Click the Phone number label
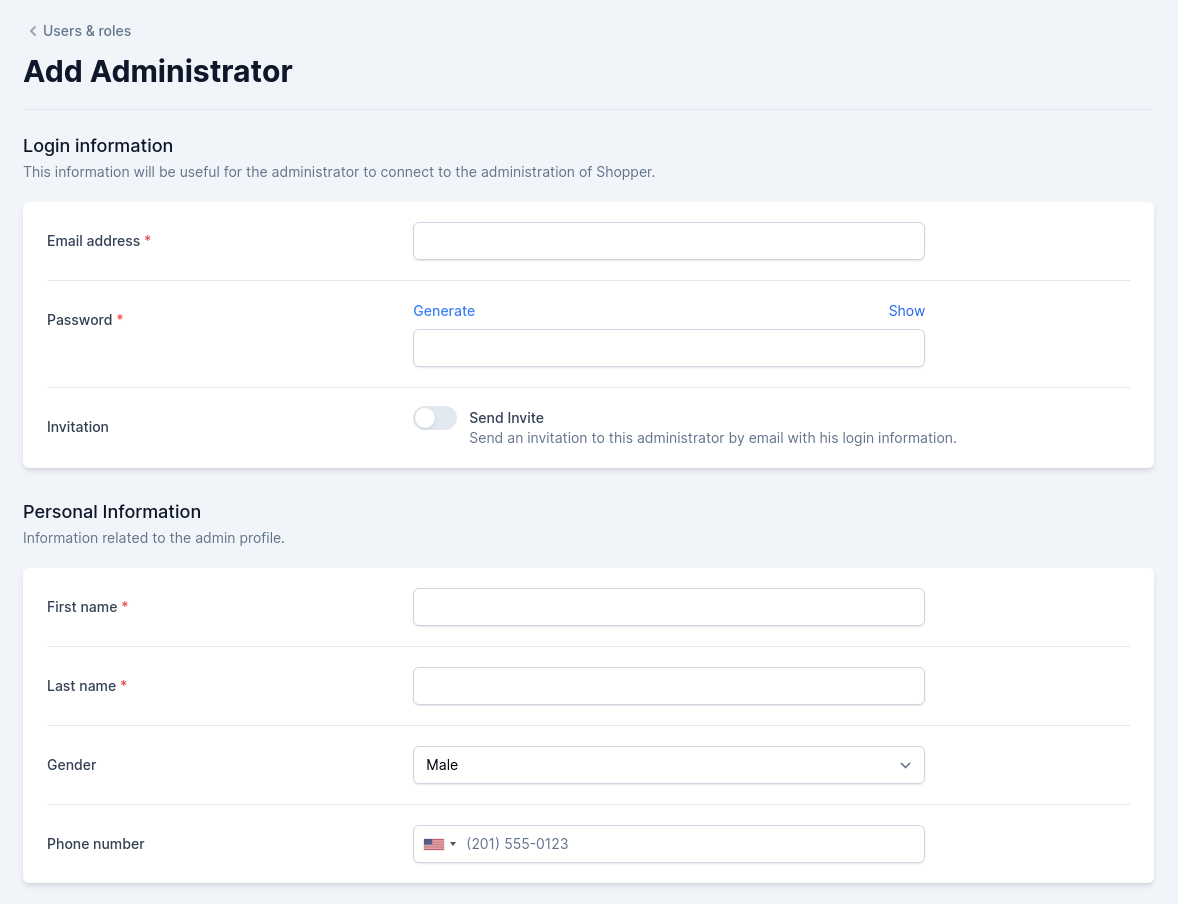The width and height of the screenshot is (1178, 904). pos(95,844)
